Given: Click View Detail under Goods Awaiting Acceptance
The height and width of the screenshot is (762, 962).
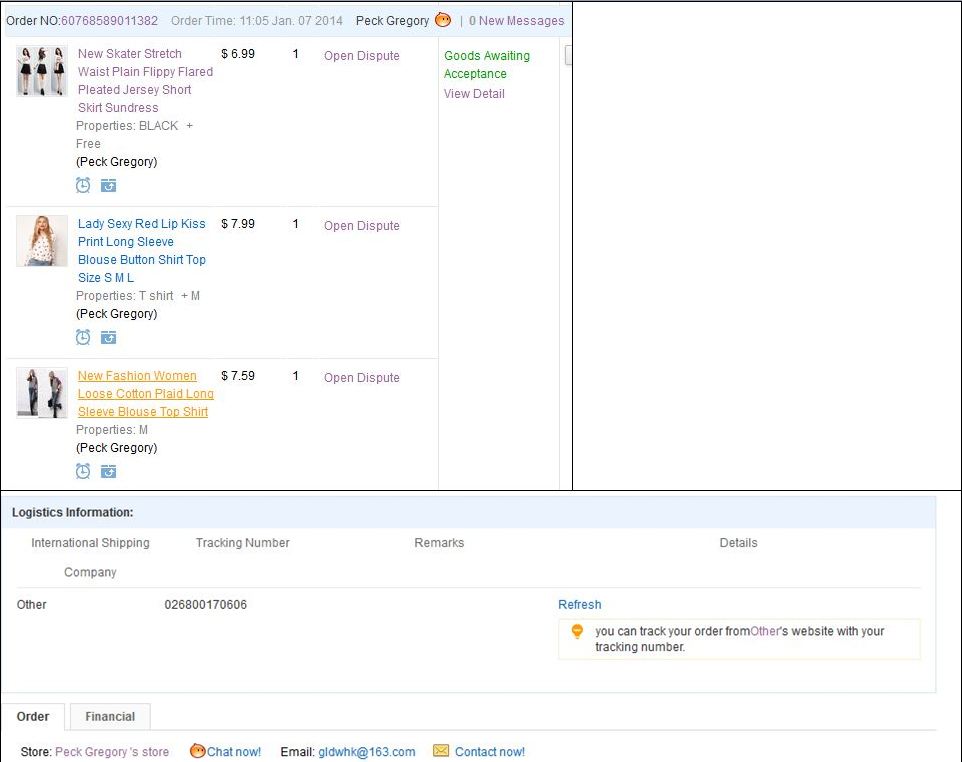Looking at the screenshot, I should coord(474,94).
